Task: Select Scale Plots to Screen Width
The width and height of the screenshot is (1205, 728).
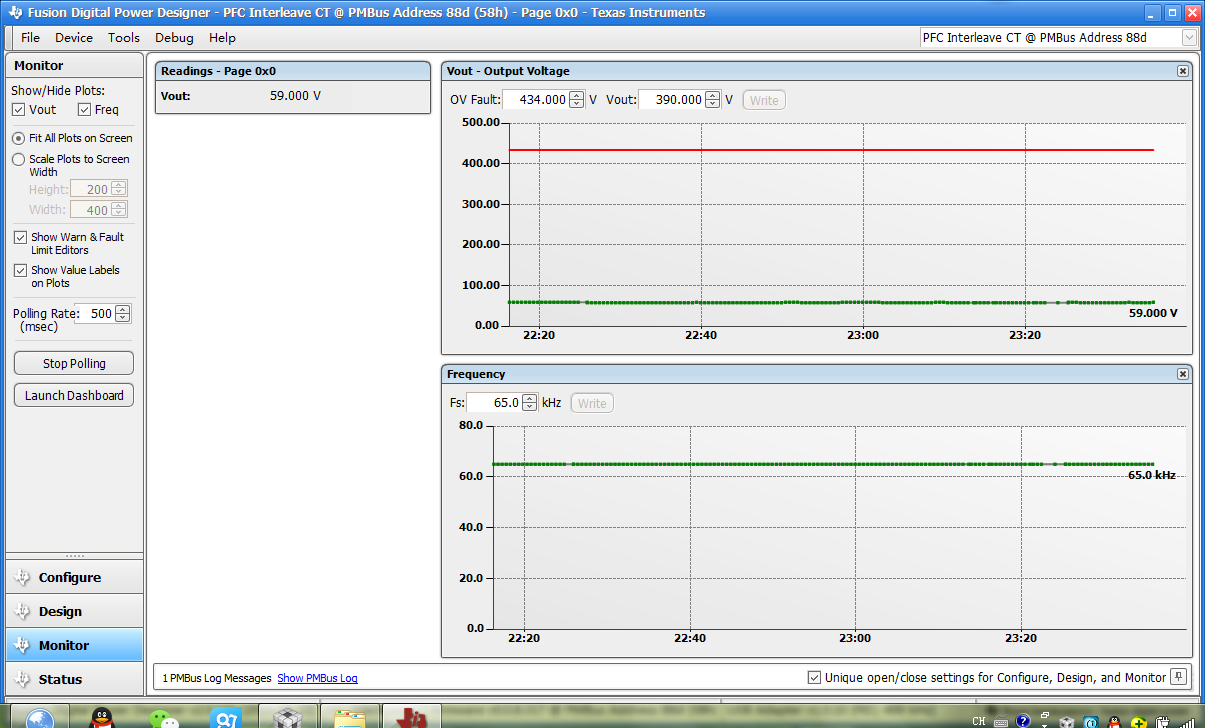Action: click(x=19, y=159)
